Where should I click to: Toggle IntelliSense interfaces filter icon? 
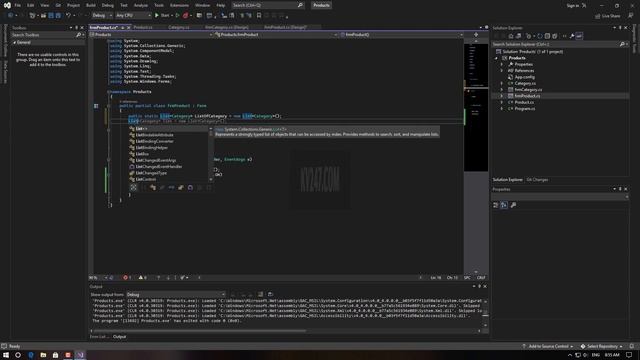[171, 187]
